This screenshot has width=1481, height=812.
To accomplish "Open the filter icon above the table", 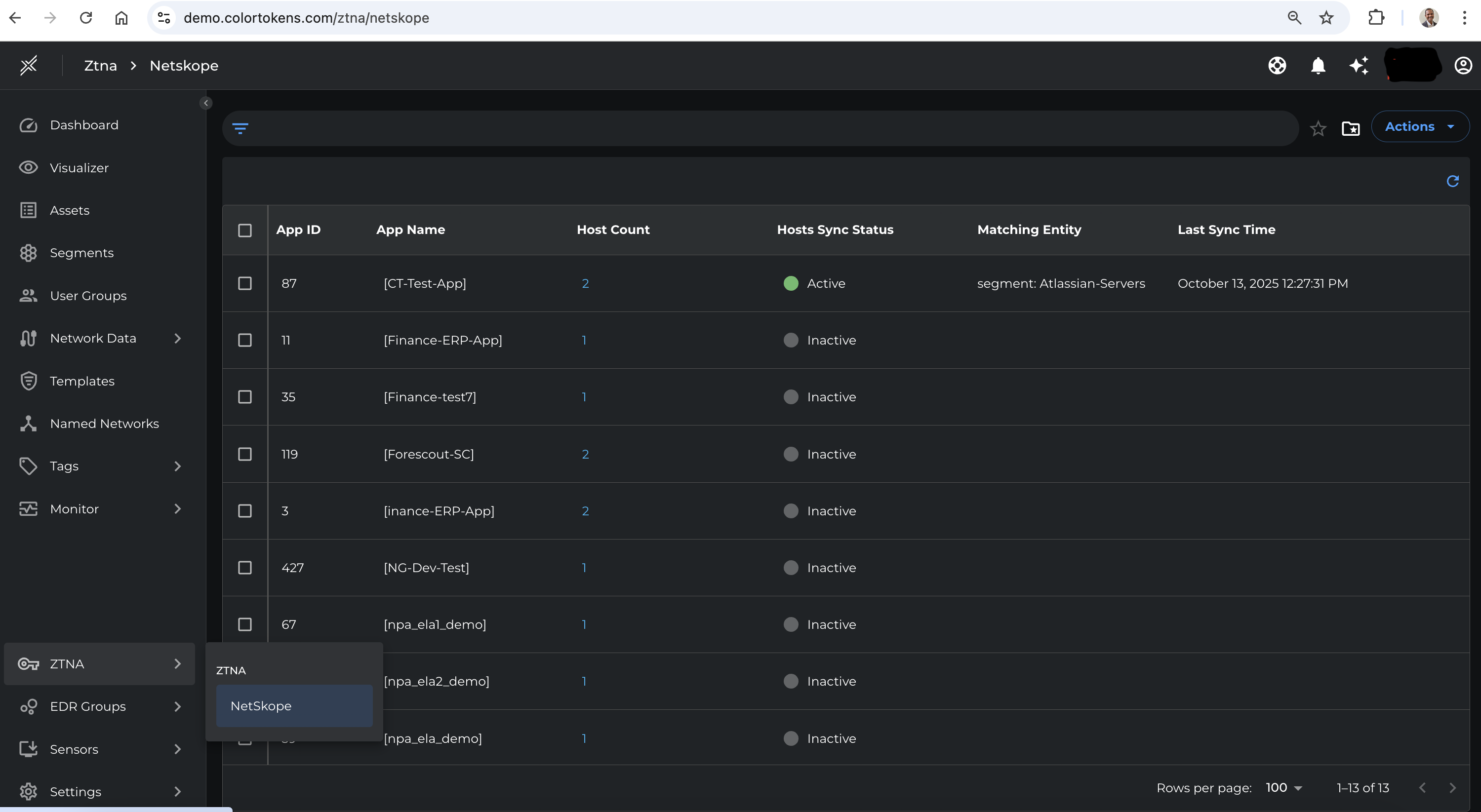I will (241, 128).
